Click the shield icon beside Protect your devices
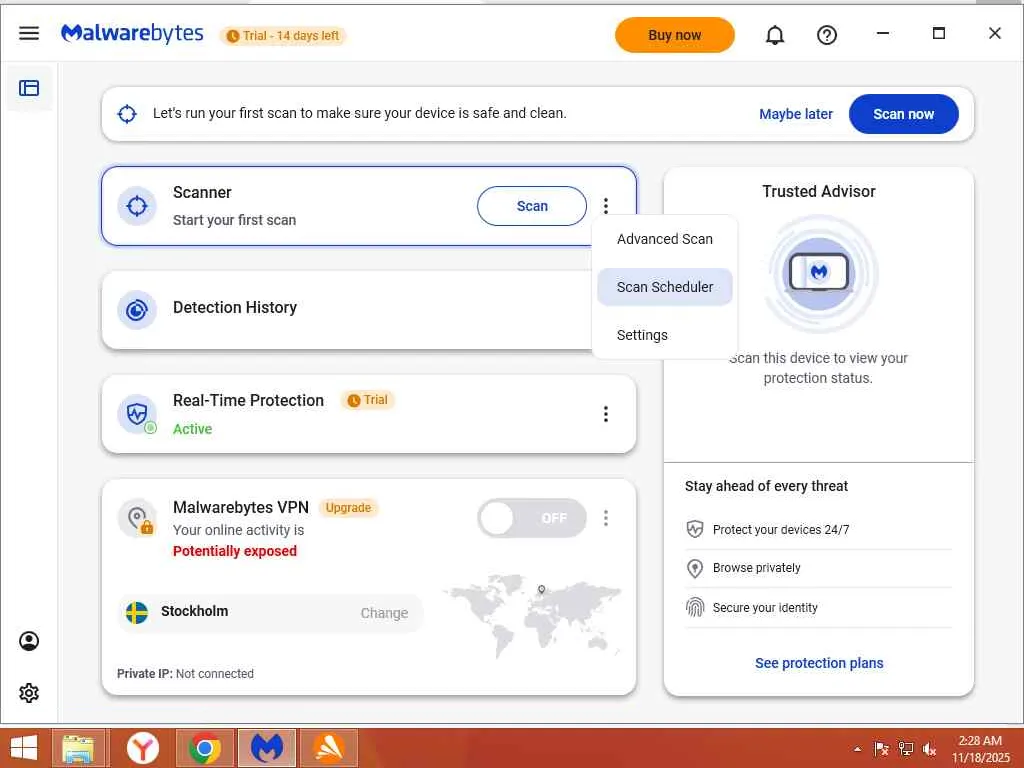Image resolution: width=1024 pixels, height=768 pixels. pyautogui.click(x=695, y=529)
